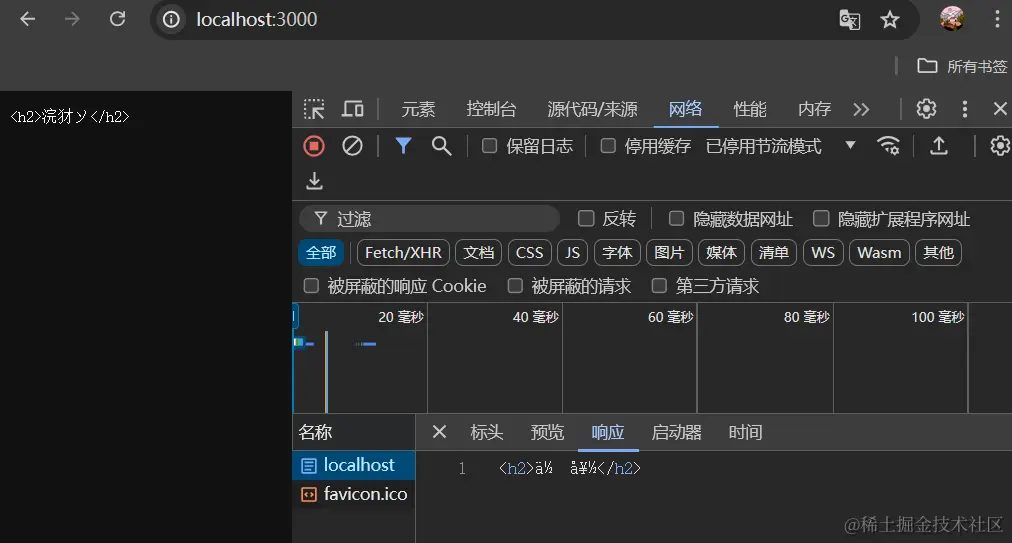Export HAR with download icon
The height and width of the screenshot is (543, 1012).
click(314, 181)
